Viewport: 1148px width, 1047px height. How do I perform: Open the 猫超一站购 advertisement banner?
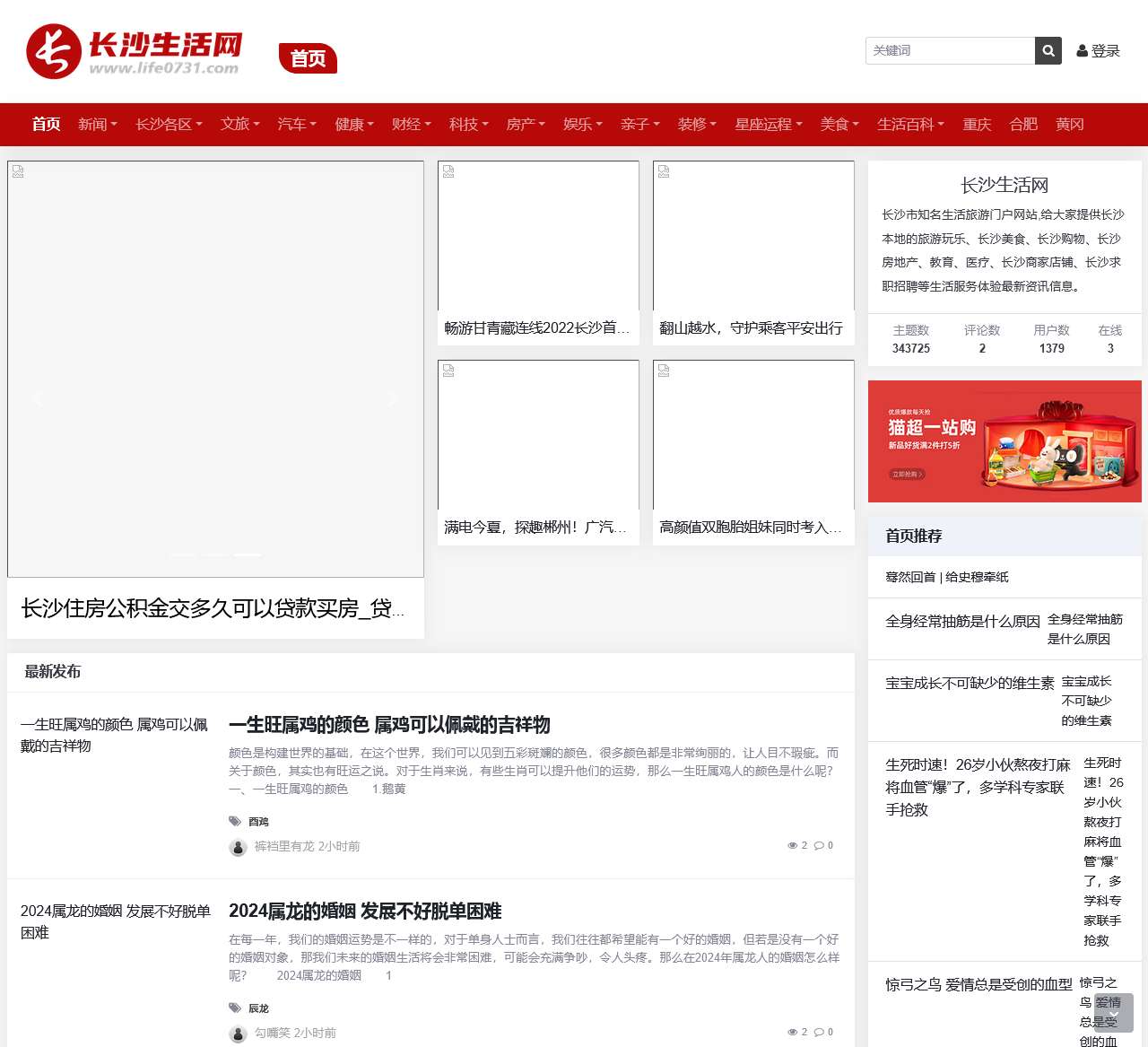tap(1004, 441)
